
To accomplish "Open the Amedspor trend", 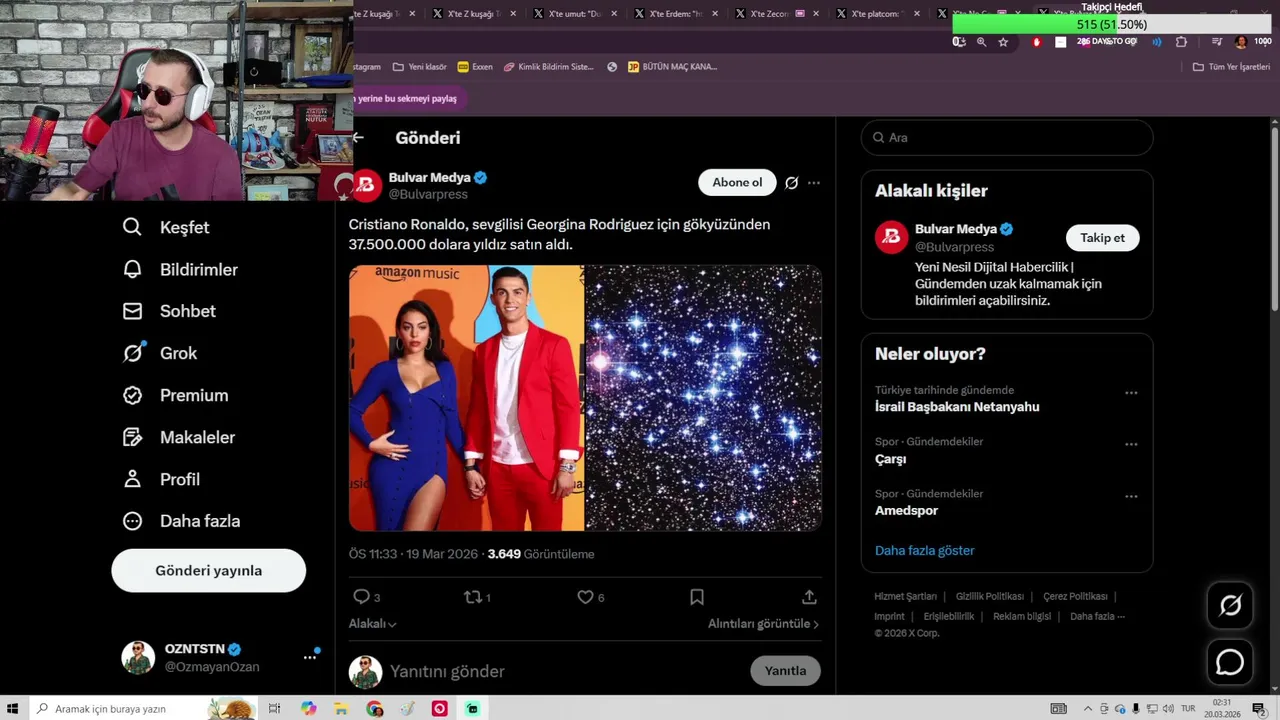I will [906, 510].
